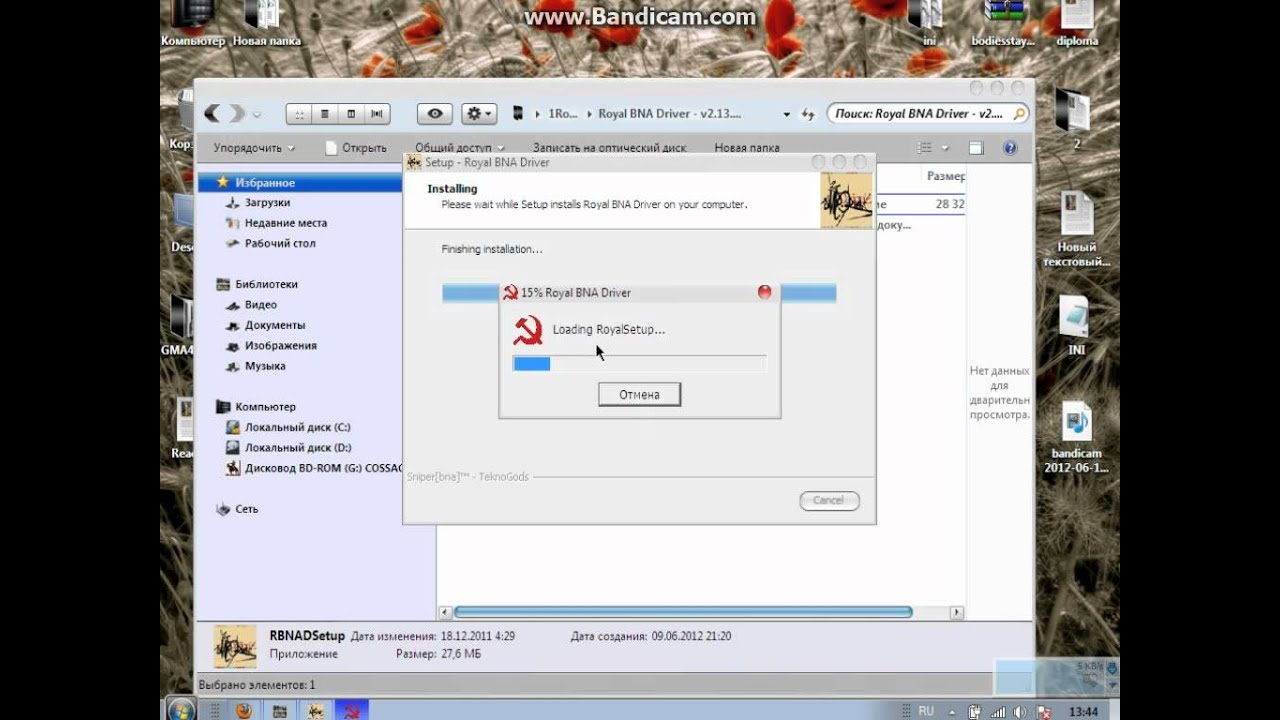Open Новая папка desktop icon
This screenshot has width=1280, height=720.
click(266, 24)
